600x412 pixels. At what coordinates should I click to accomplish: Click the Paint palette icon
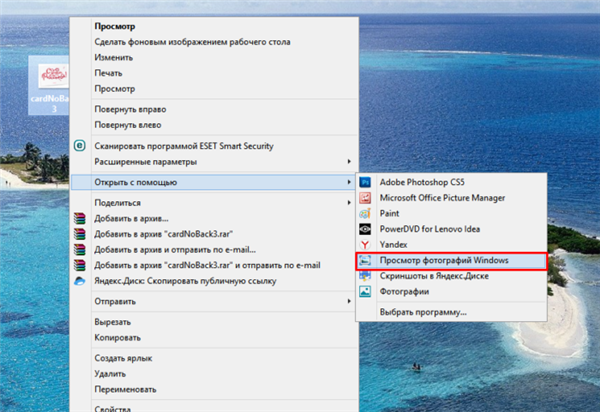pos(365,213)
